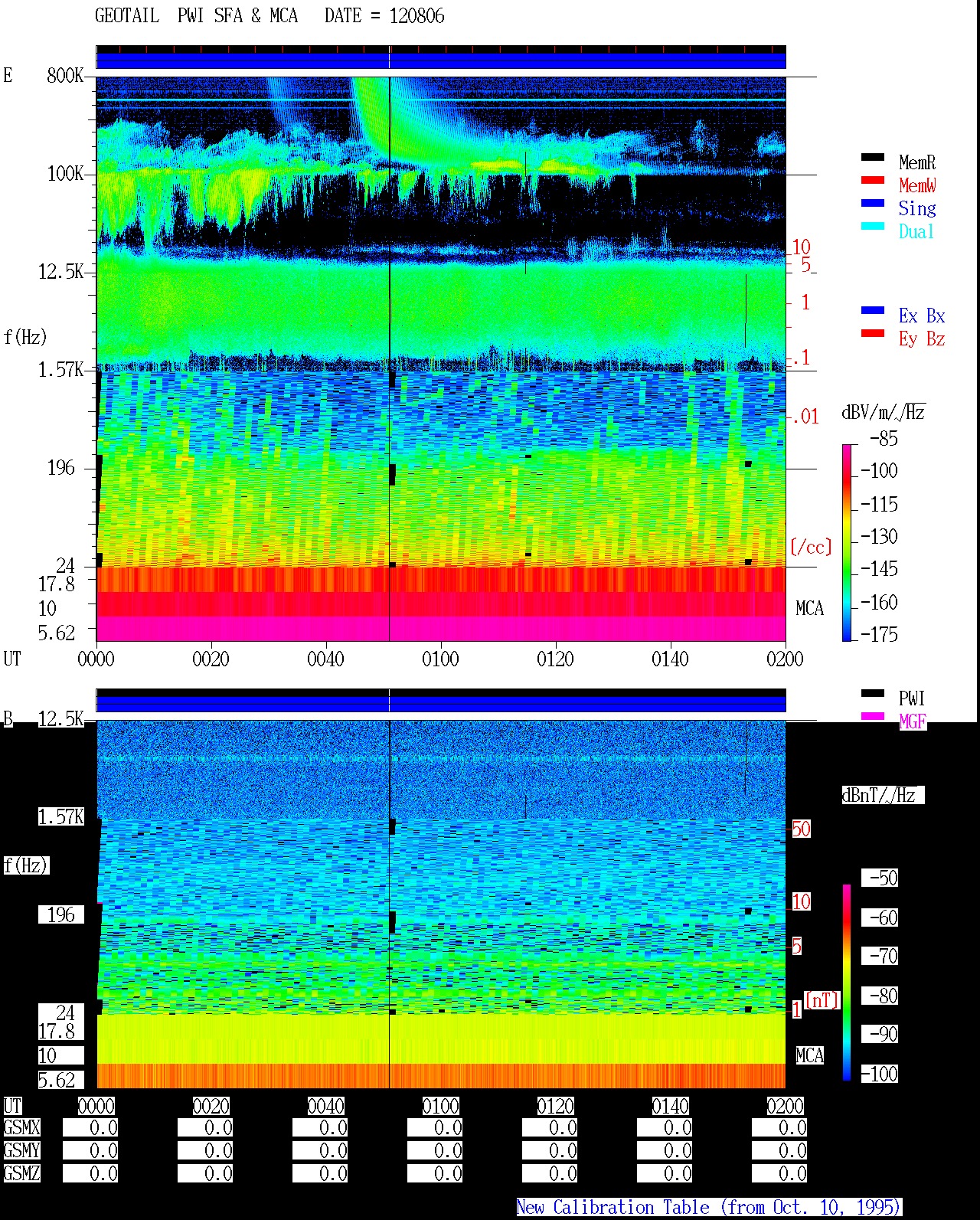Click the DATE = 120806 text
The width and height of the screenshot is (980, 1220).
384,16
